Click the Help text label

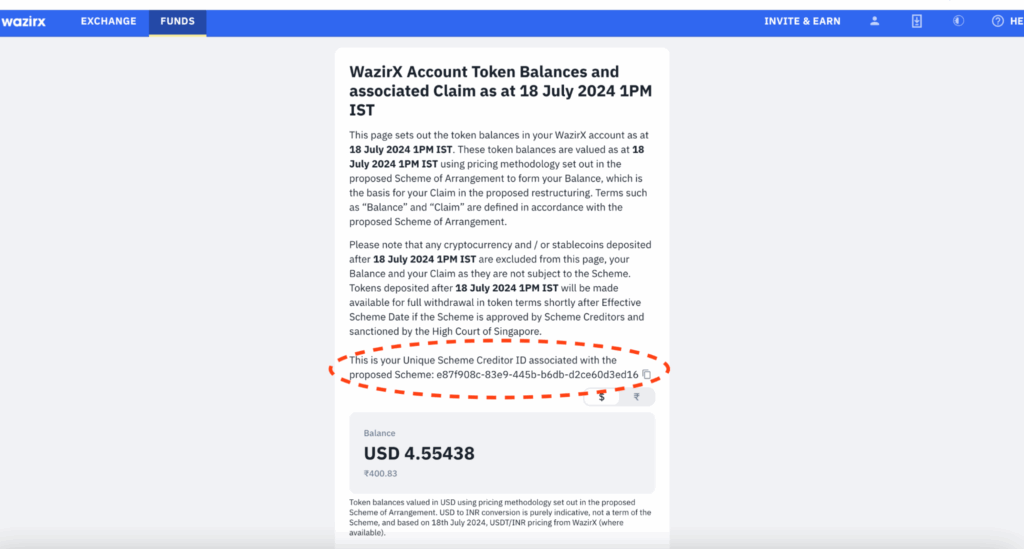1017,22
